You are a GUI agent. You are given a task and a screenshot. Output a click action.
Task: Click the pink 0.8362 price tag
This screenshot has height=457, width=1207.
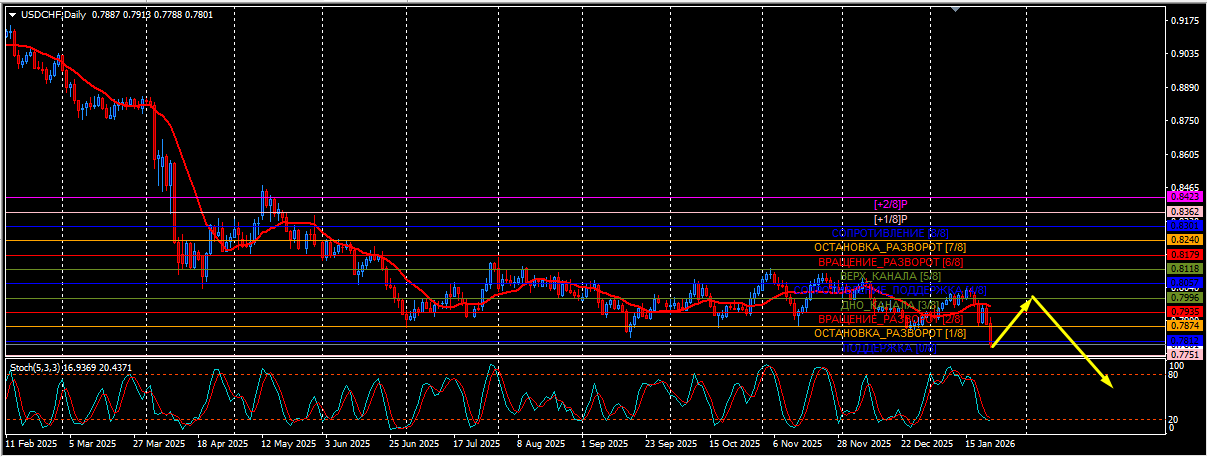1185,212
